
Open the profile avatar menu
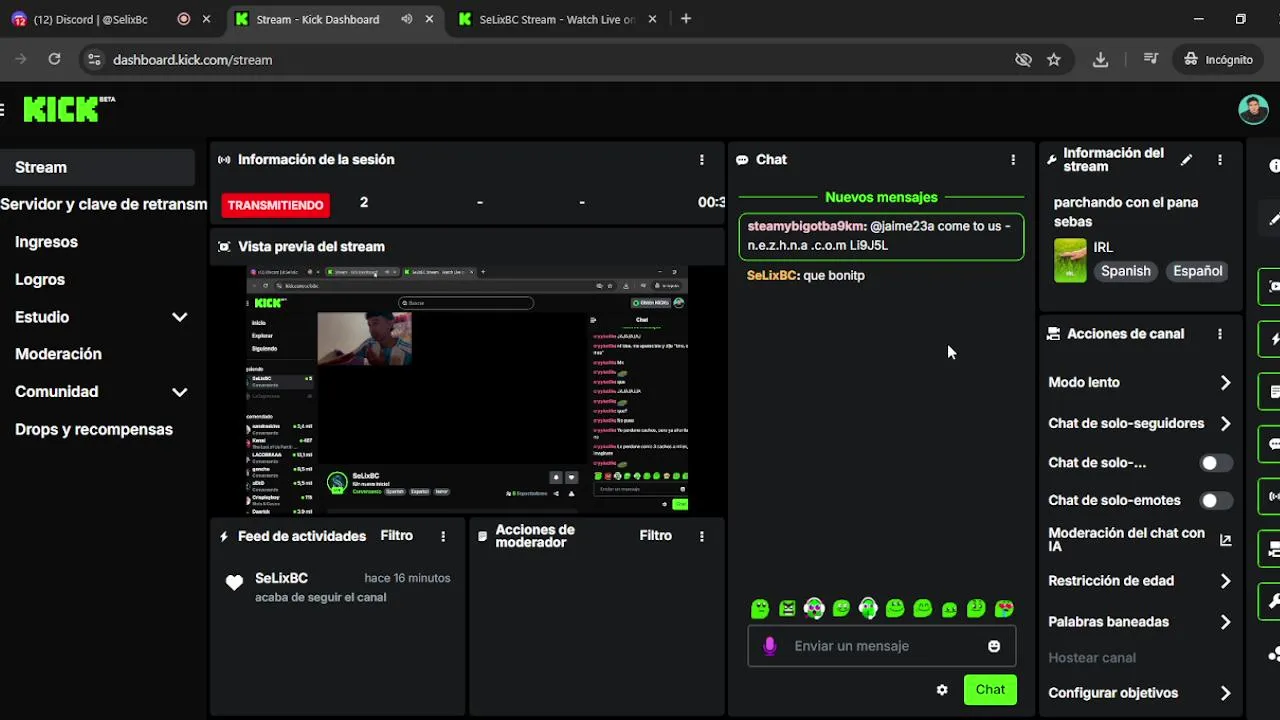click(x=1253, y=109)
